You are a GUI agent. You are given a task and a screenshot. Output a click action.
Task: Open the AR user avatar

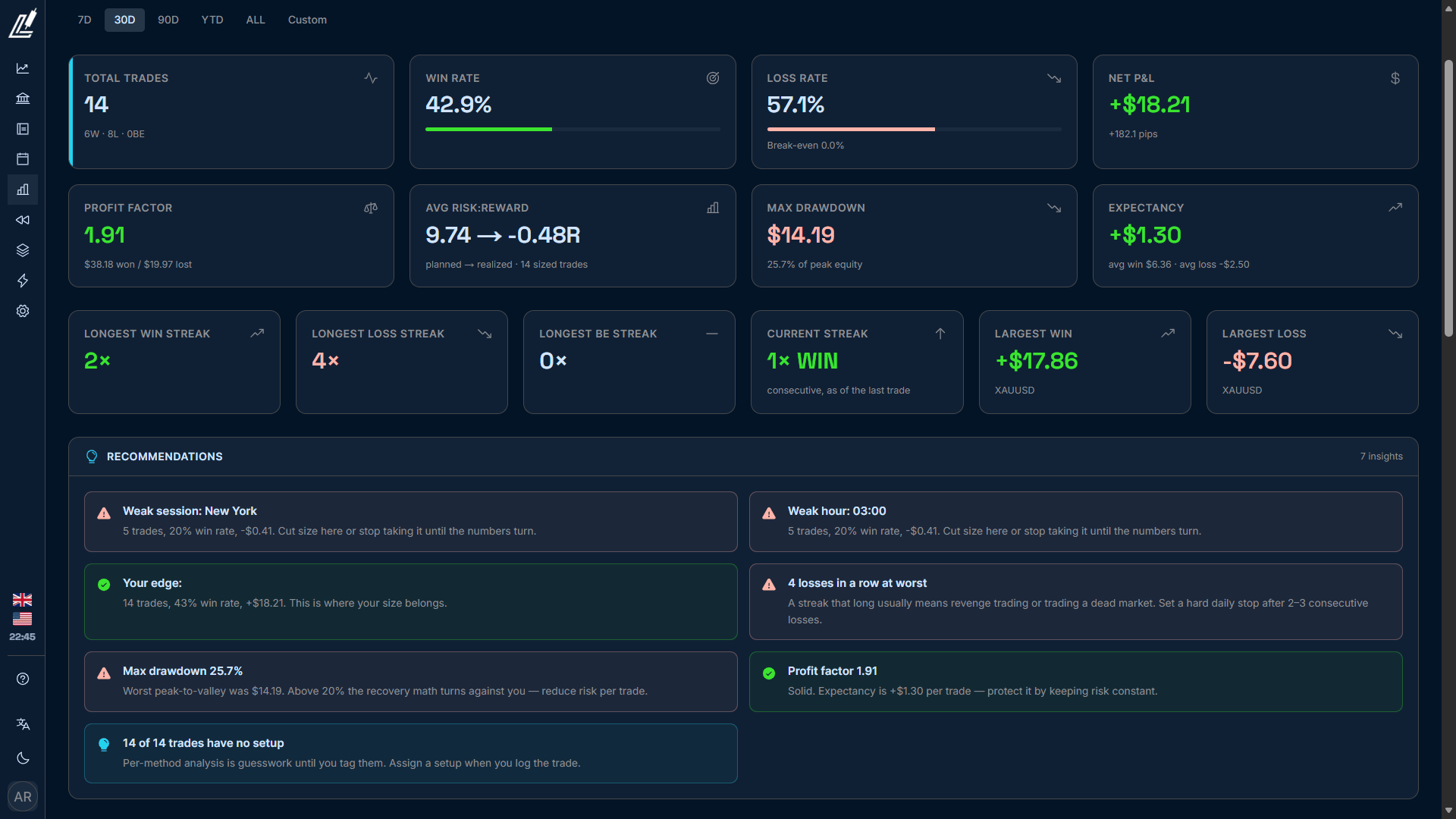(23, 796)
